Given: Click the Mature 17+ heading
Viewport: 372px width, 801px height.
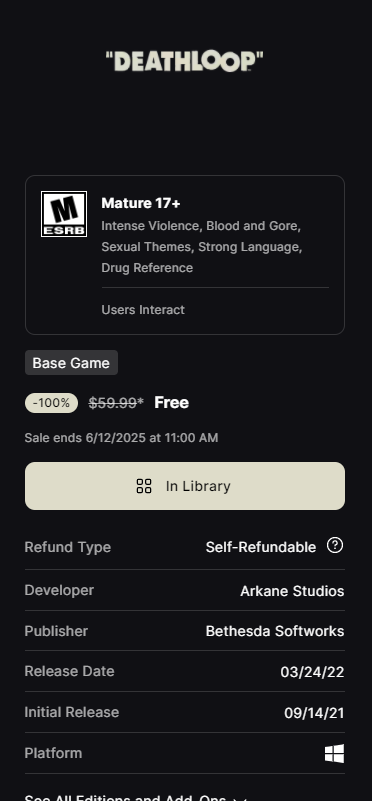Looking at the screenshot, I should pyautogui.click(x=141, y=203).
